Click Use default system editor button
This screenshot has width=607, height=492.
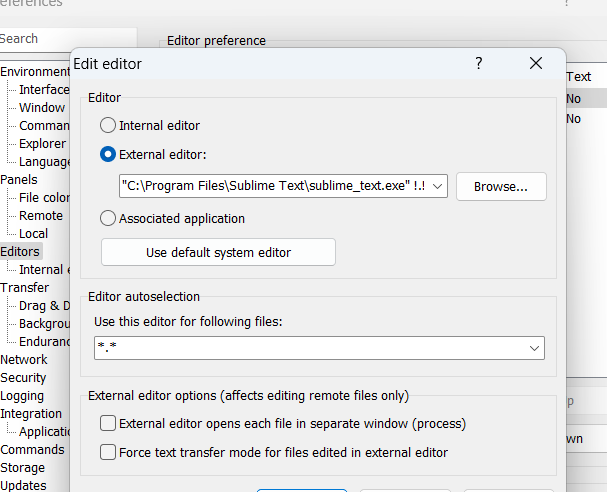tap(218, 252)
